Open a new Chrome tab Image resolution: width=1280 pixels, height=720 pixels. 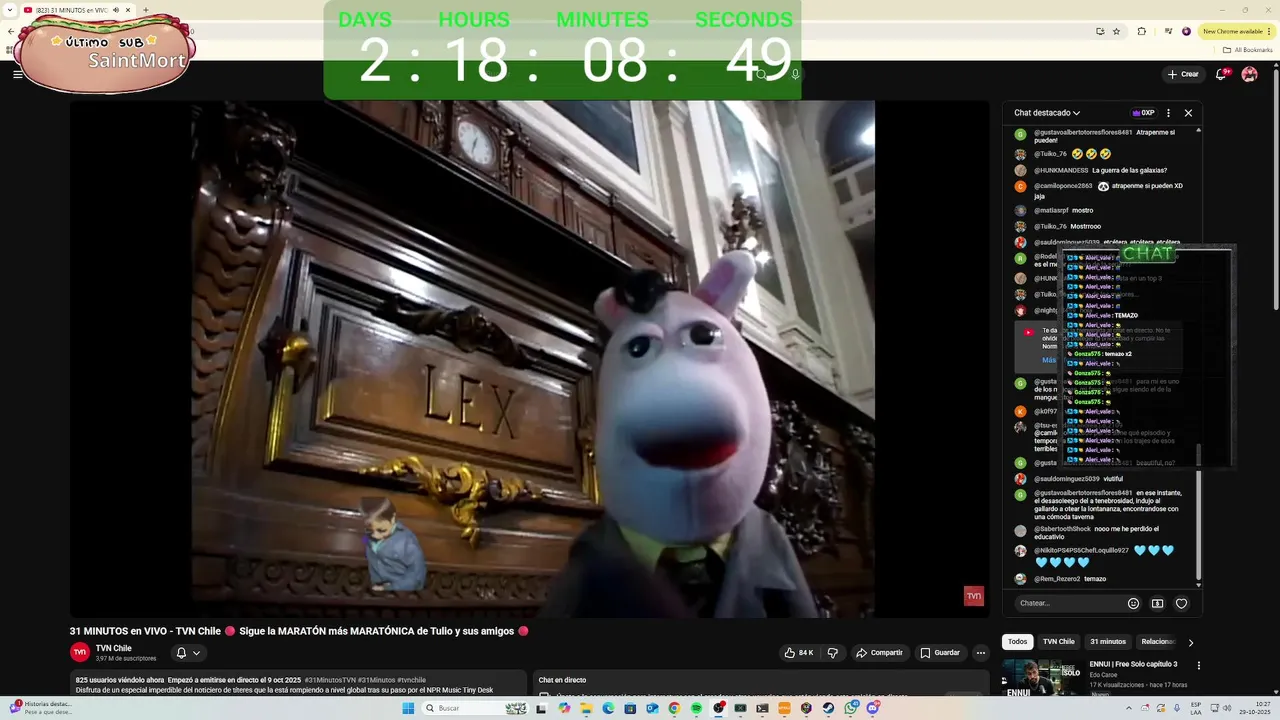(x=147, y=10)
